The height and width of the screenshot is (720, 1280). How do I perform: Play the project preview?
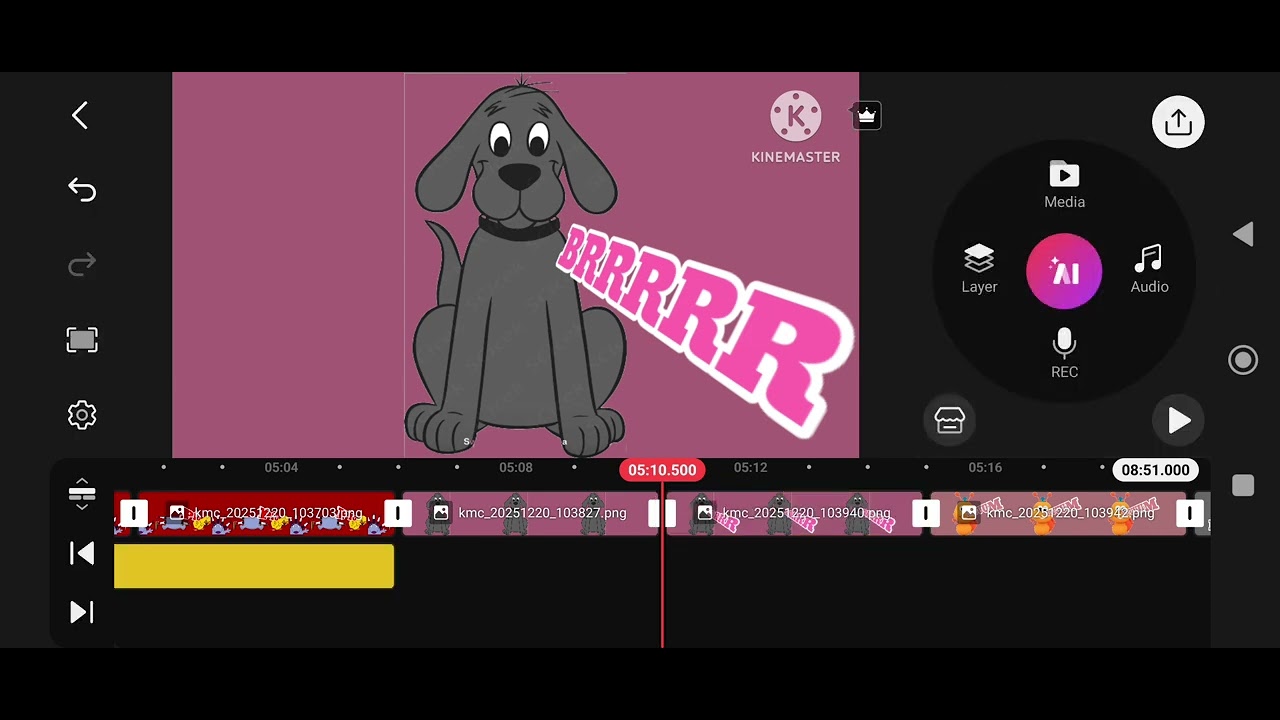pyautogui.click(x=1178, y=421)
